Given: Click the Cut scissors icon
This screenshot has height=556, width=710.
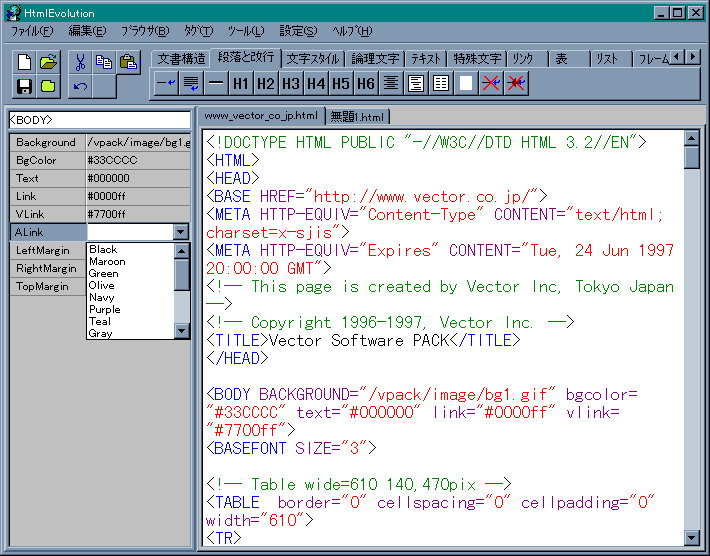Looking at the screenshot, I should pyautogui.click(x=81, y=62).
